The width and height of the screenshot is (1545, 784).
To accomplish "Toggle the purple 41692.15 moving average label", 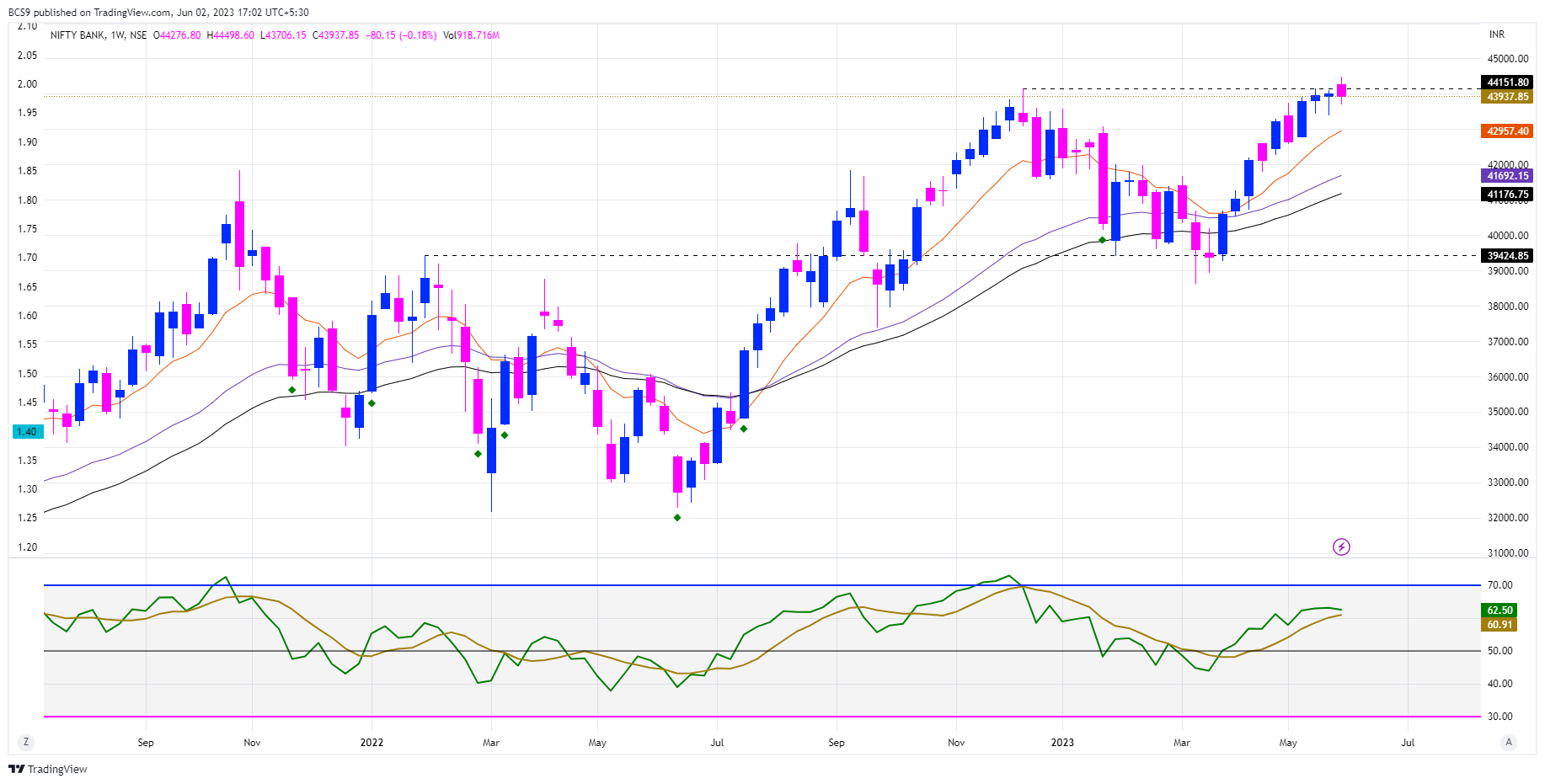I will coord(1509,176).
